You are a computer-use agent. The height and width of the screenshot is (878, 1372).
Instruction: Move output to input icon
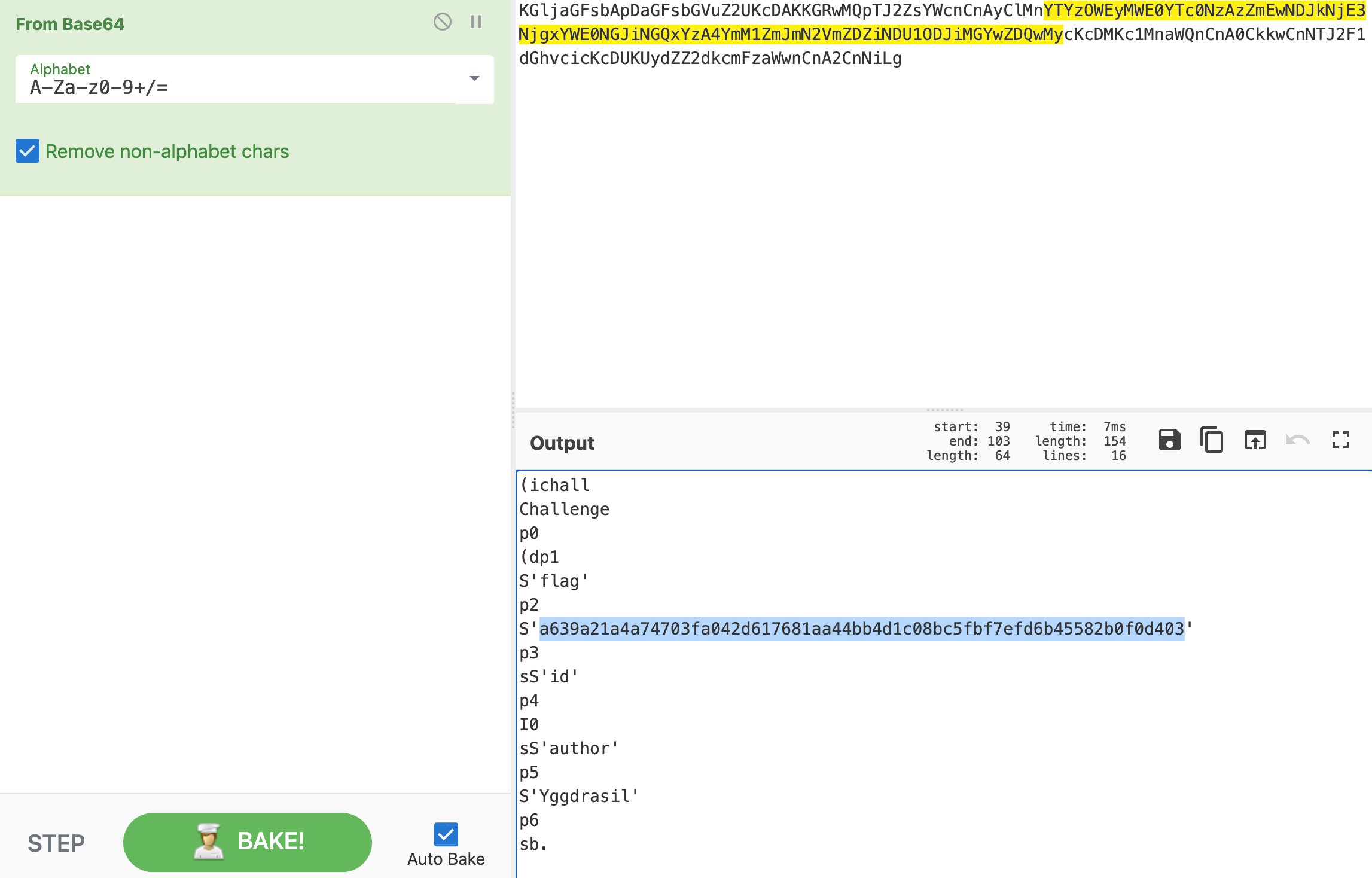(1255, 440)
